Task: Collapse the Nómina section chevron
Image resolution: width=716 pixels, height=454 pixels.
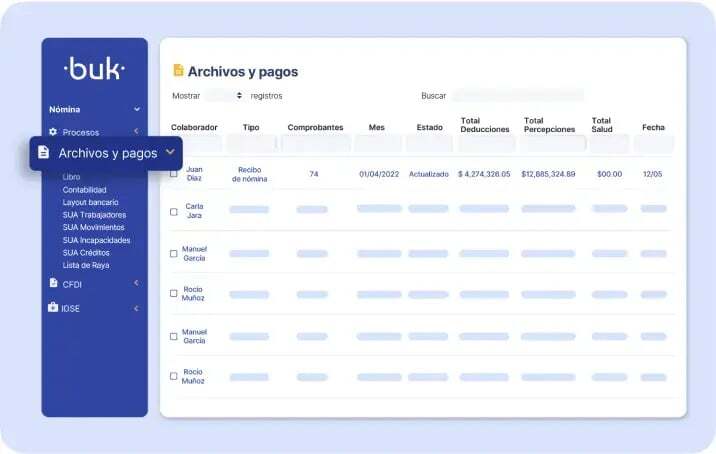Action: point(137,109)
